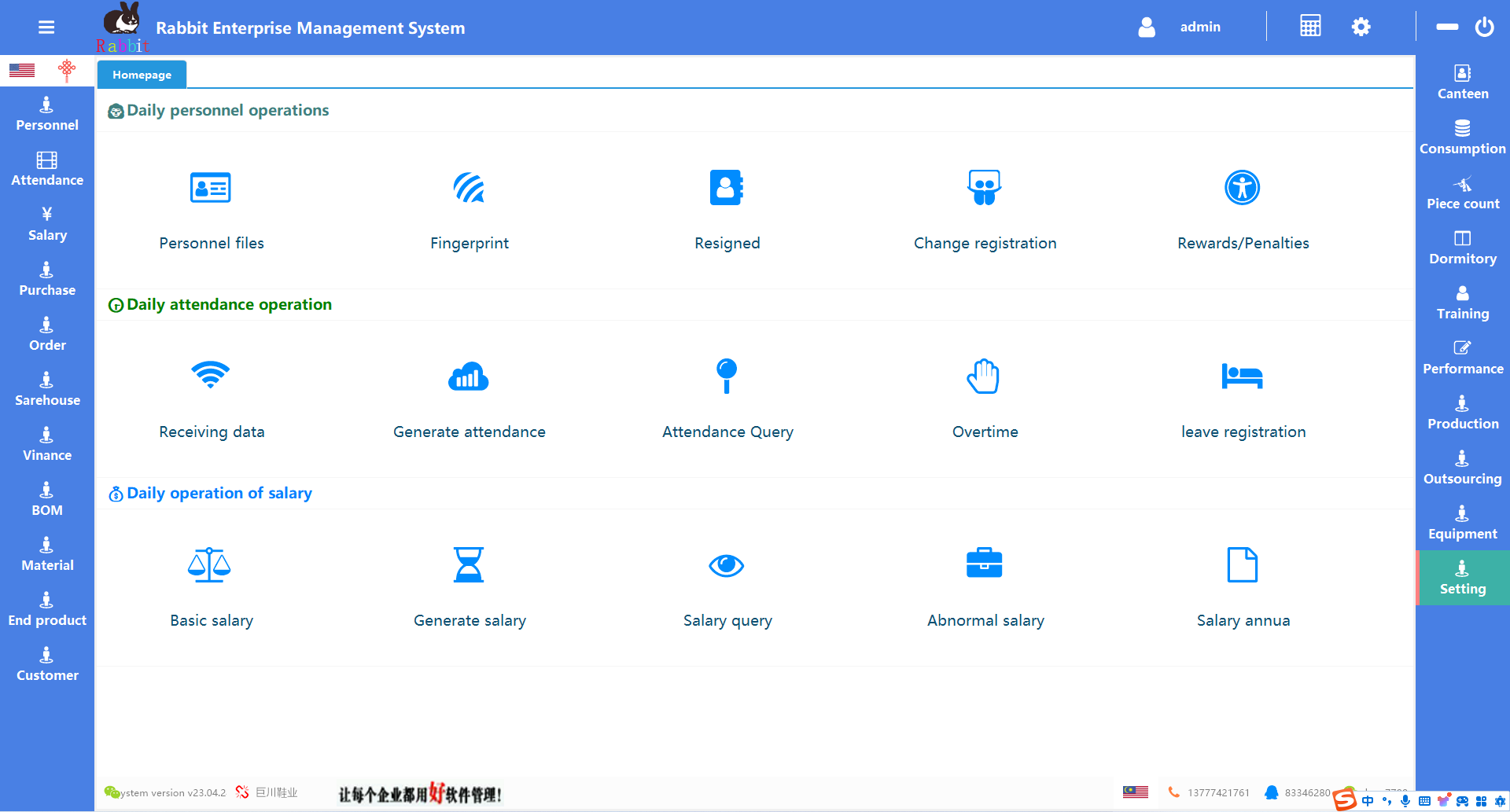The width and height of the screenshot is (1510, 812).
Task: Switch to the Homepage tab
Action: point(142,75)
